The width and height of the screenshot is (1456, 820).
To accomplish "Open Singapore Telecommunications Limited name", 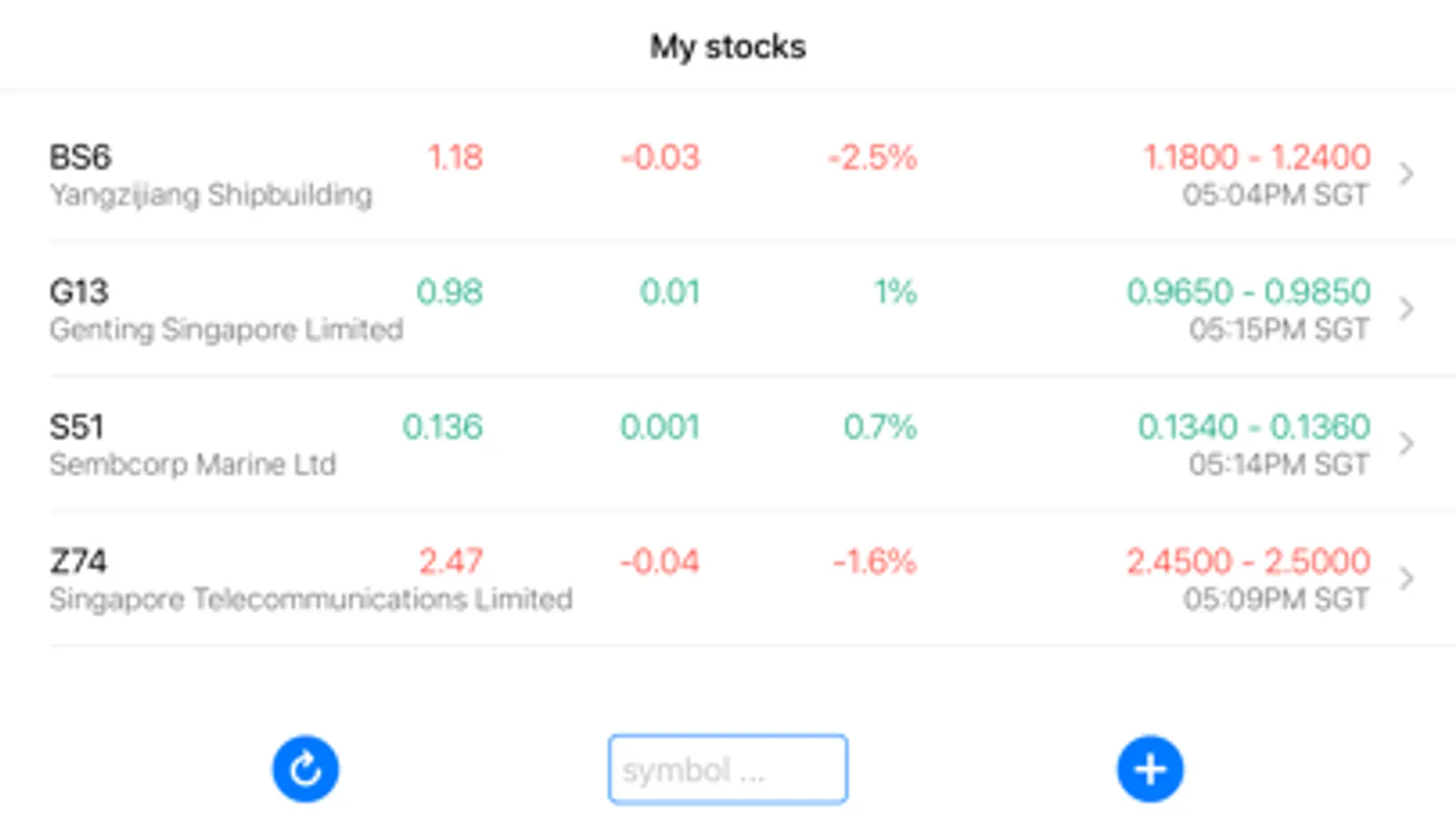I will (311, 600).
